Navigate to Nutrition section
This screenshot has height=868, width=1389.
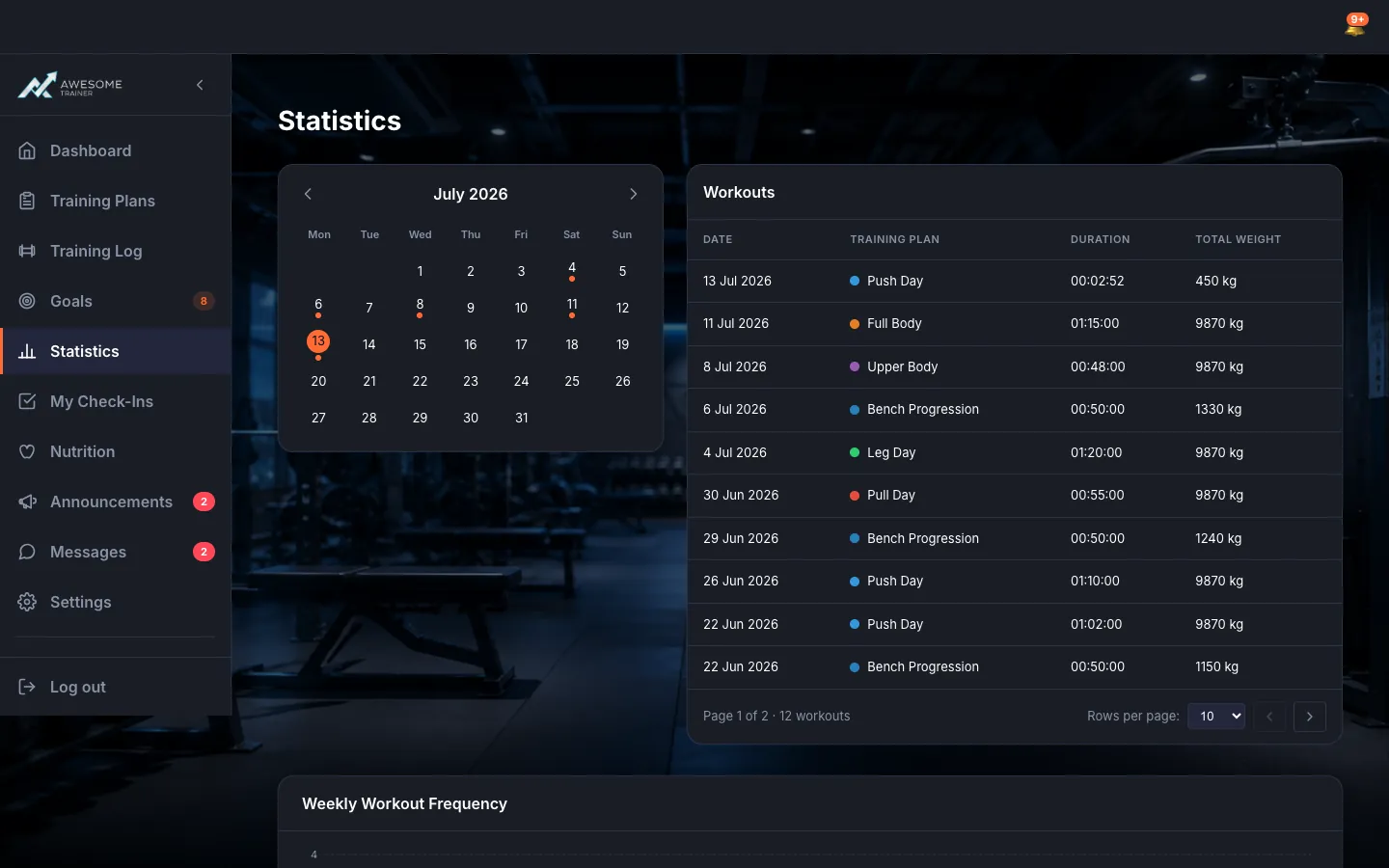(116, 451)
